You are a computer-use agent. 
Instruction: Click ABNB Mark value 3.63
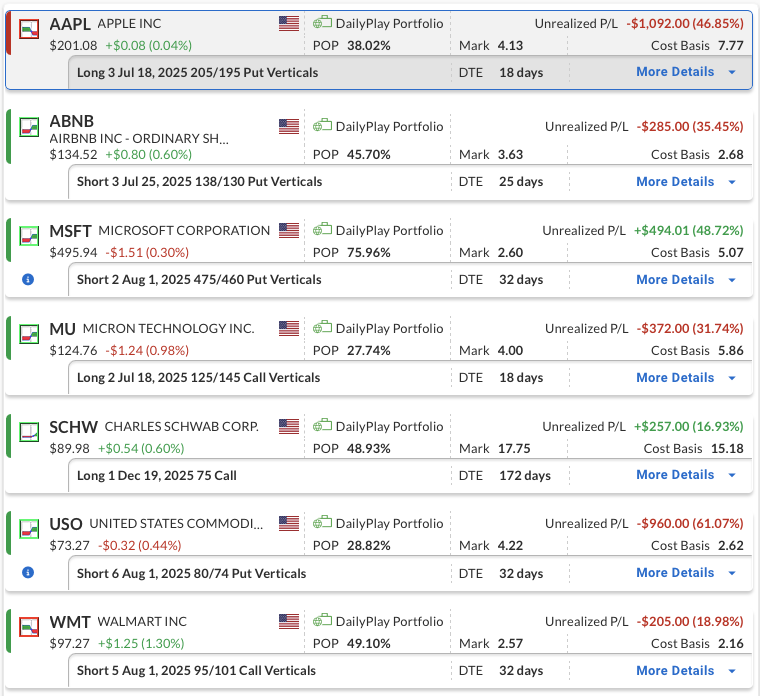[510, 155]
